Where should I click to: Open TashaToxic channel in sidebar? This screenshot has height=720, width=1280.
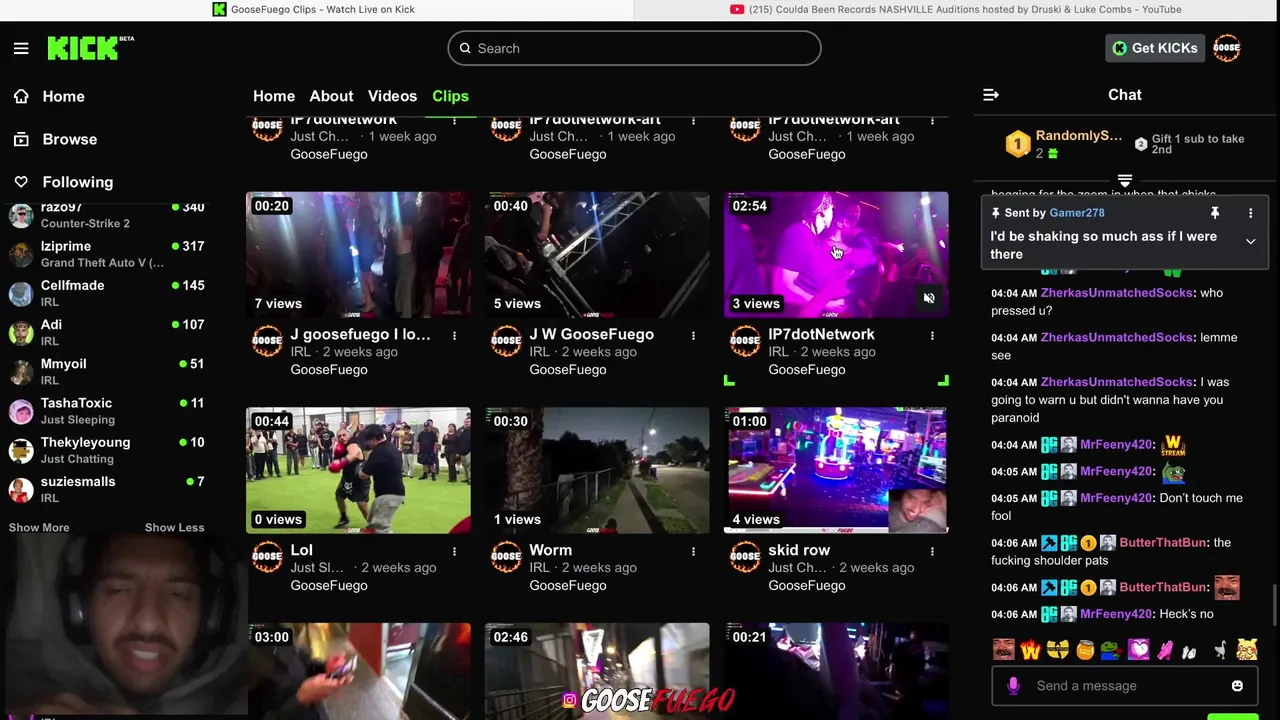coord(107,410)
